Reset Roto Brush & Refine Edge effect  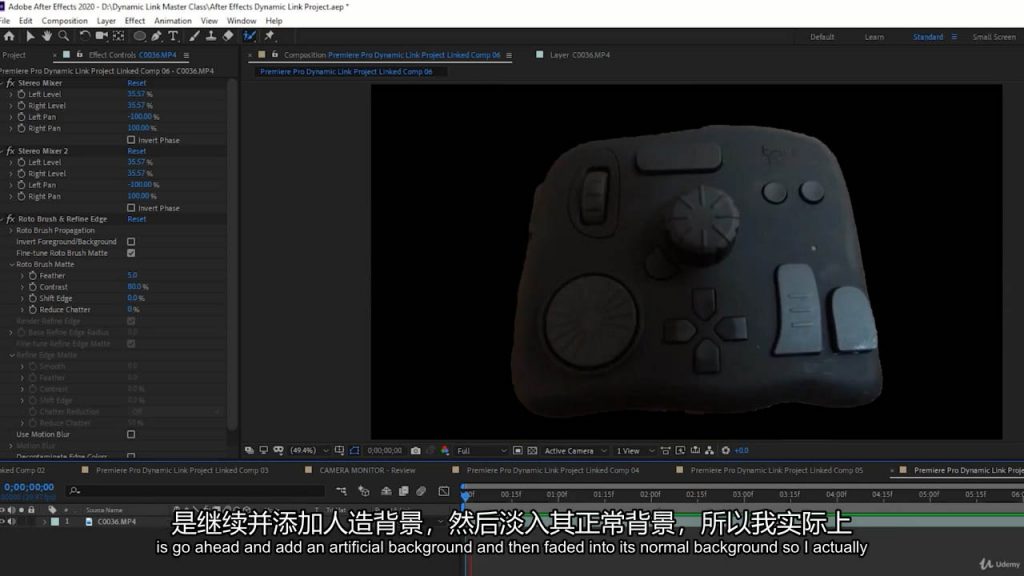(136, 219)
